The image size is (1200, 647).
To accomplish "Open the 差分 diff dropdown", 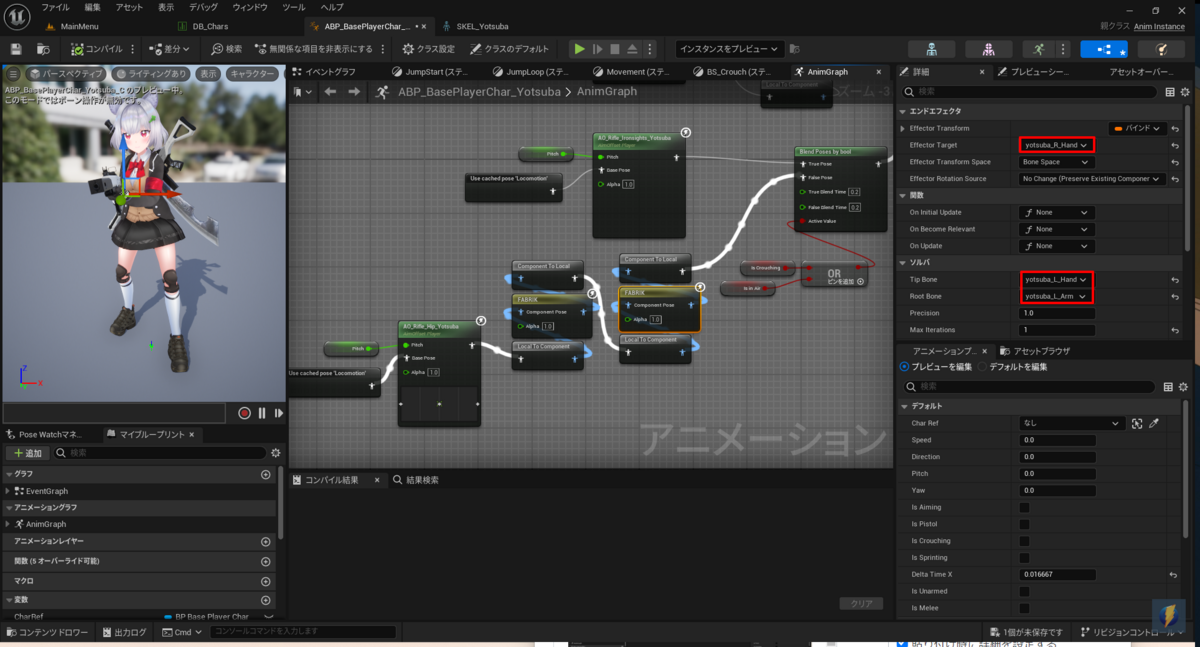I will (170, 48).
